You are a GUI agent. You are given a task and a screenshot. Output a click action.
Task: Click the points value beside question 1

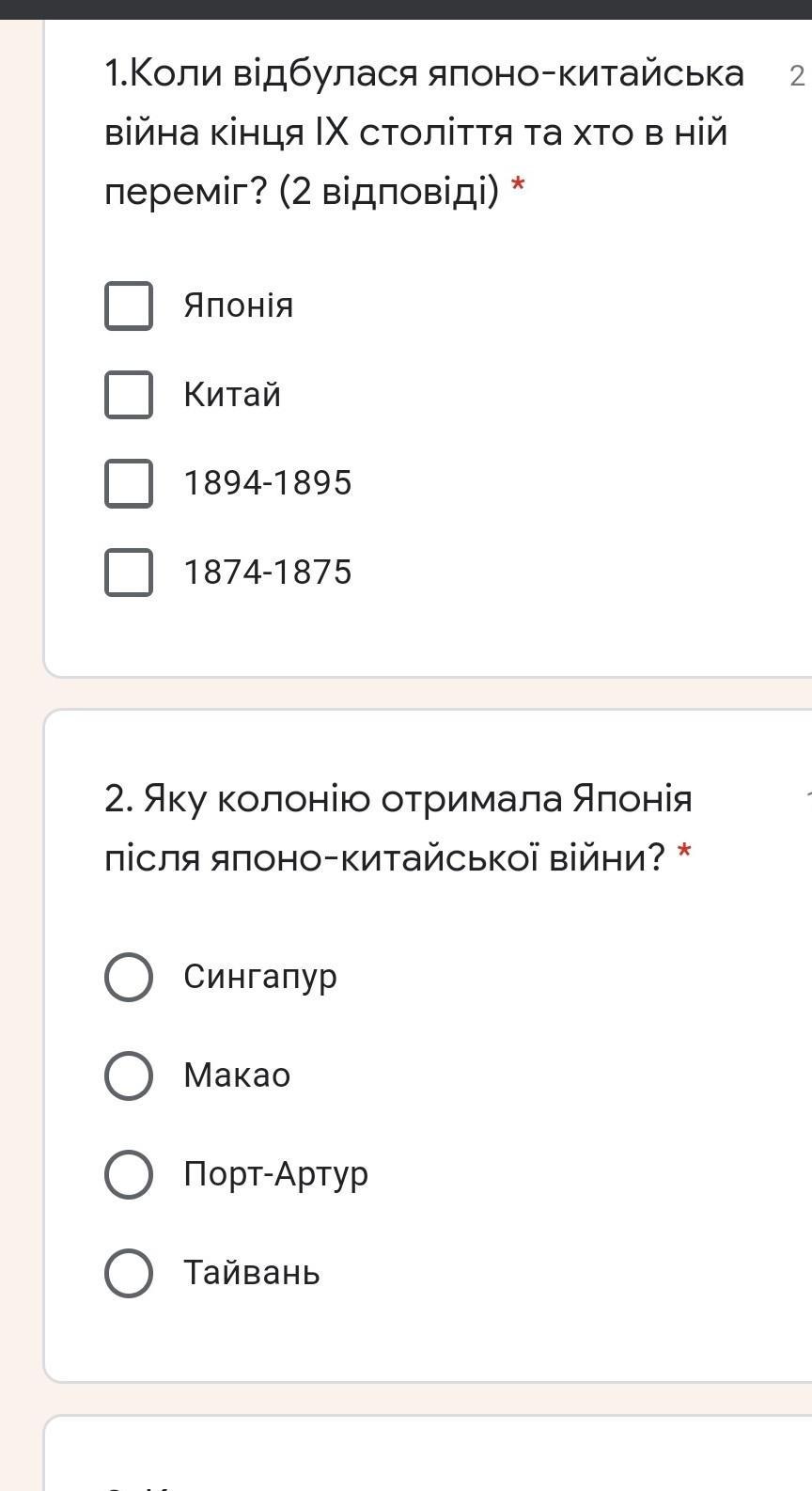(797, 76)
